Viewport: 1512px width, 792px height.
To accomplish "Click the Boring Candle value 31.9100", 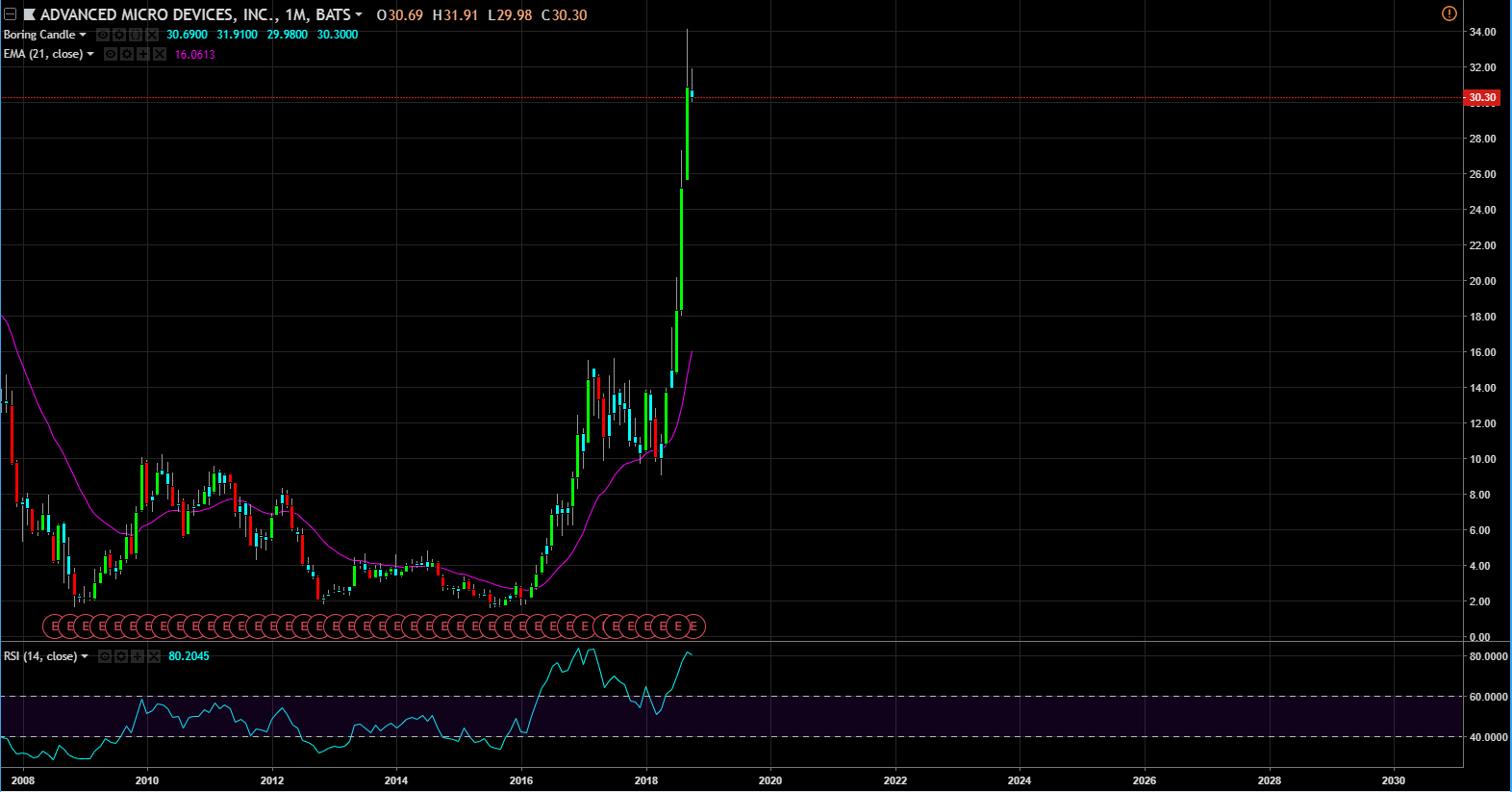I will point(238,35).
